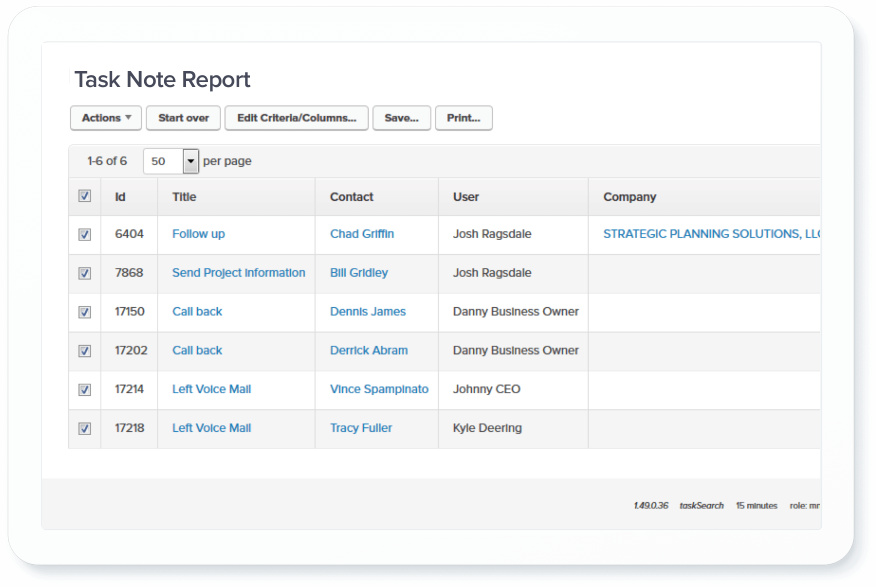Click the Id cell 17202

coord(131,350)
